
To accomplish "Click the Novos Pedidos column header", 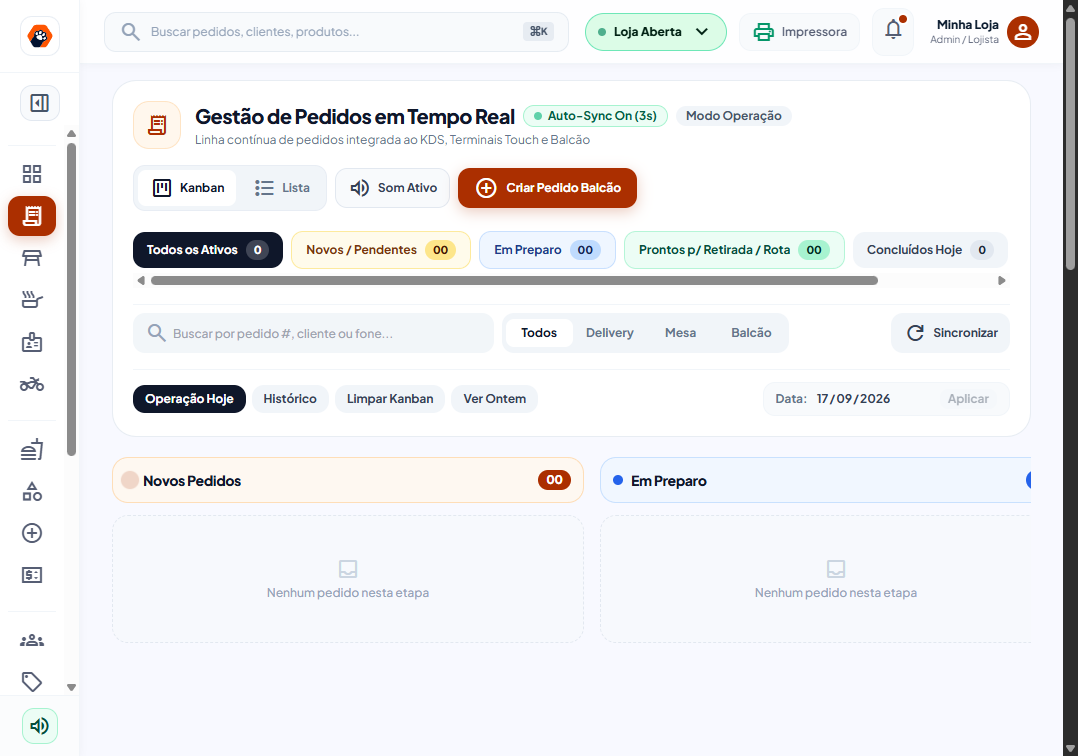I will tap(348, 480).
